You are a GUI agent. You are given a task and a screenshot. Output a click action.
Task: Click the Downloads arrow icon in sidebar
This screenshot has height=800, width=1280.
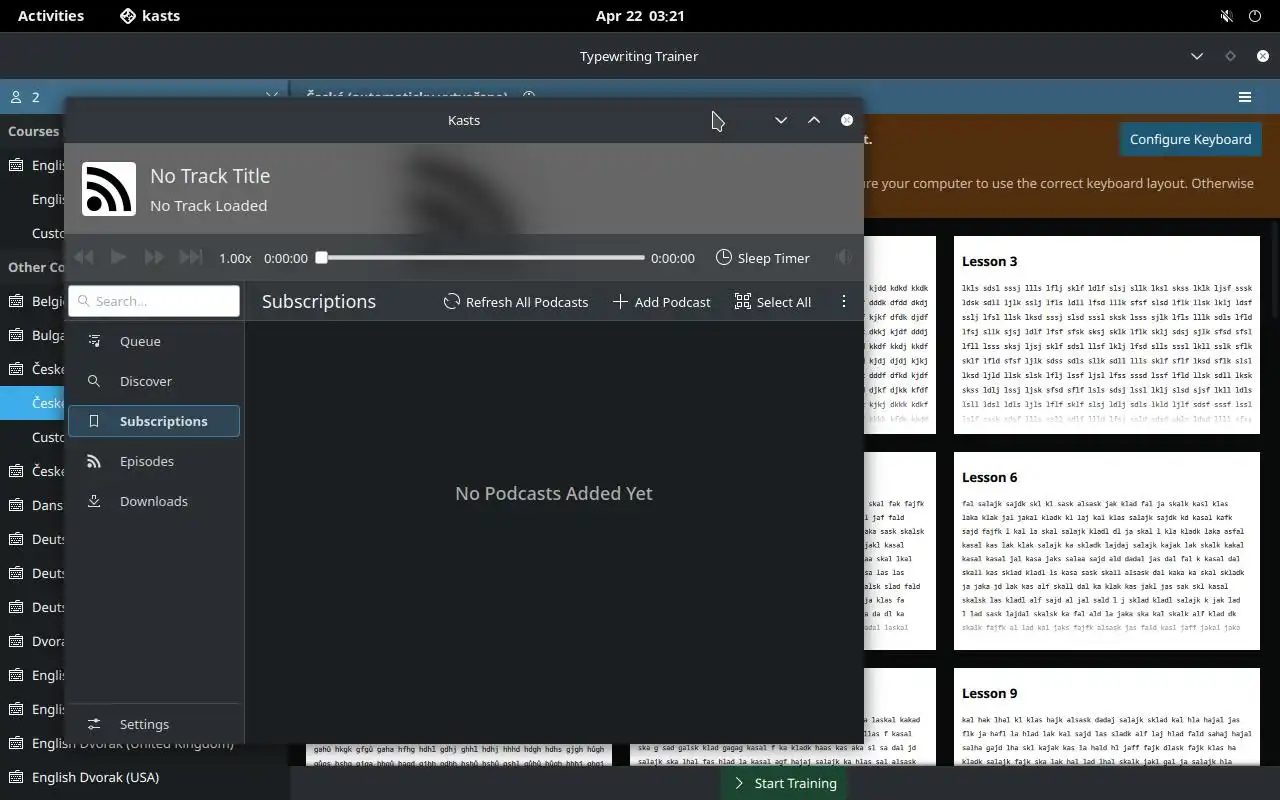94,501
